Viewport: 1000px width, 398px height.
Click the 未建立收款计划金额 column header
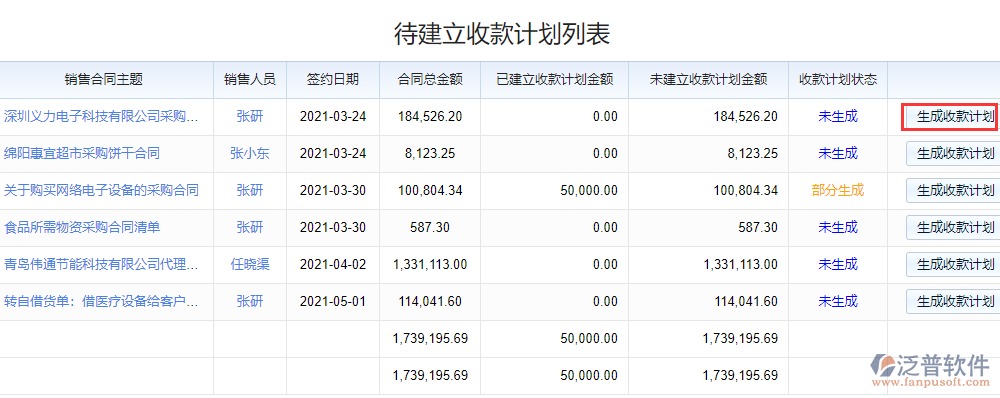coord(708,80)
